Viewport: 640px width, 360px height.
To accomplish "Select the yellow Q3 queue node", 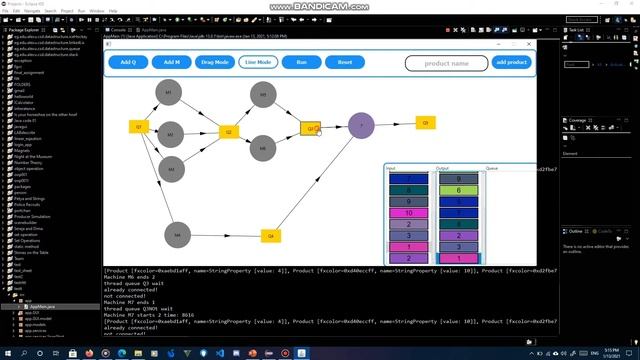I will (x=311, y=129).
